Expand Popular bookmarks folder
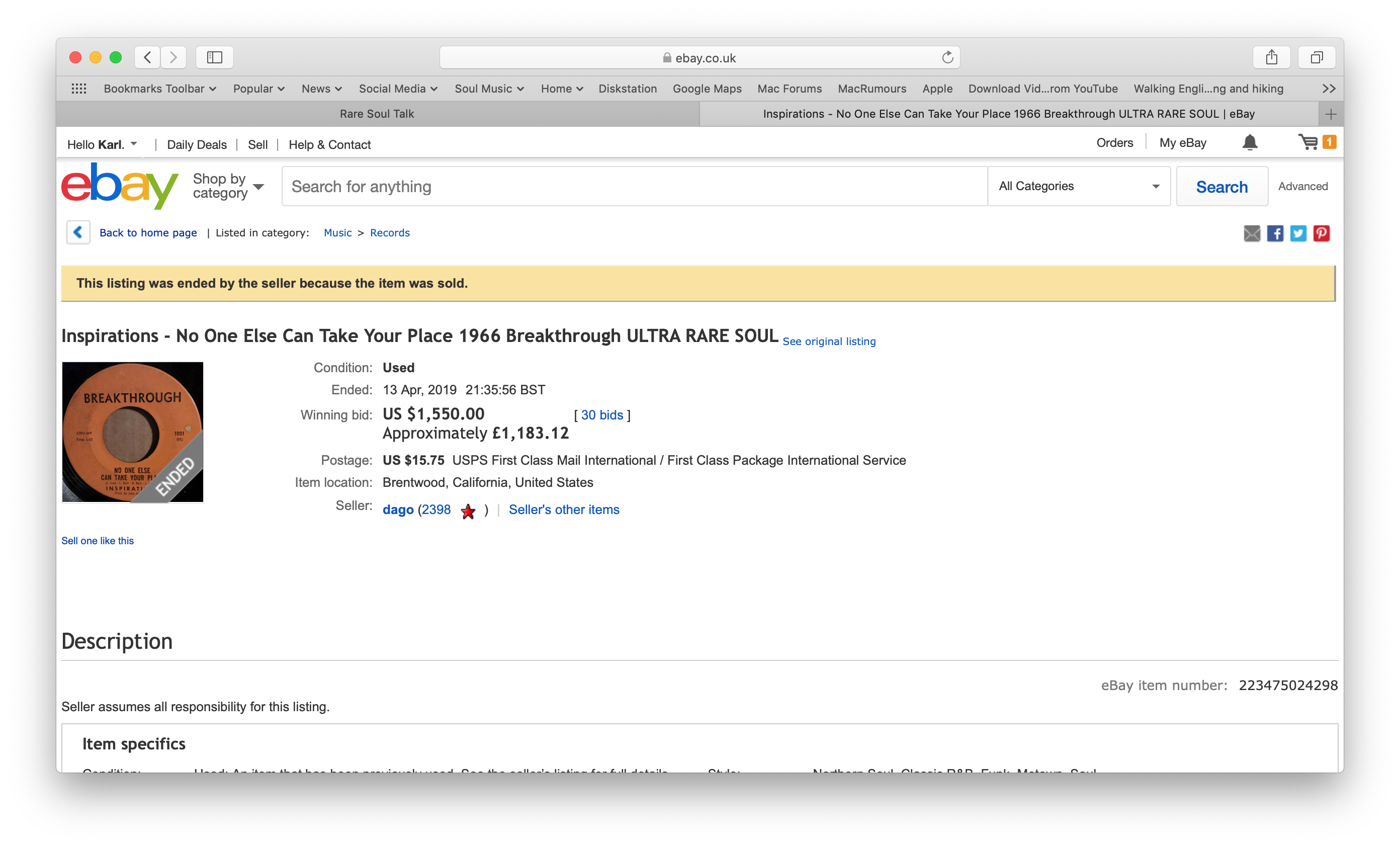The image size is (1400, 847). coord(258,89)
